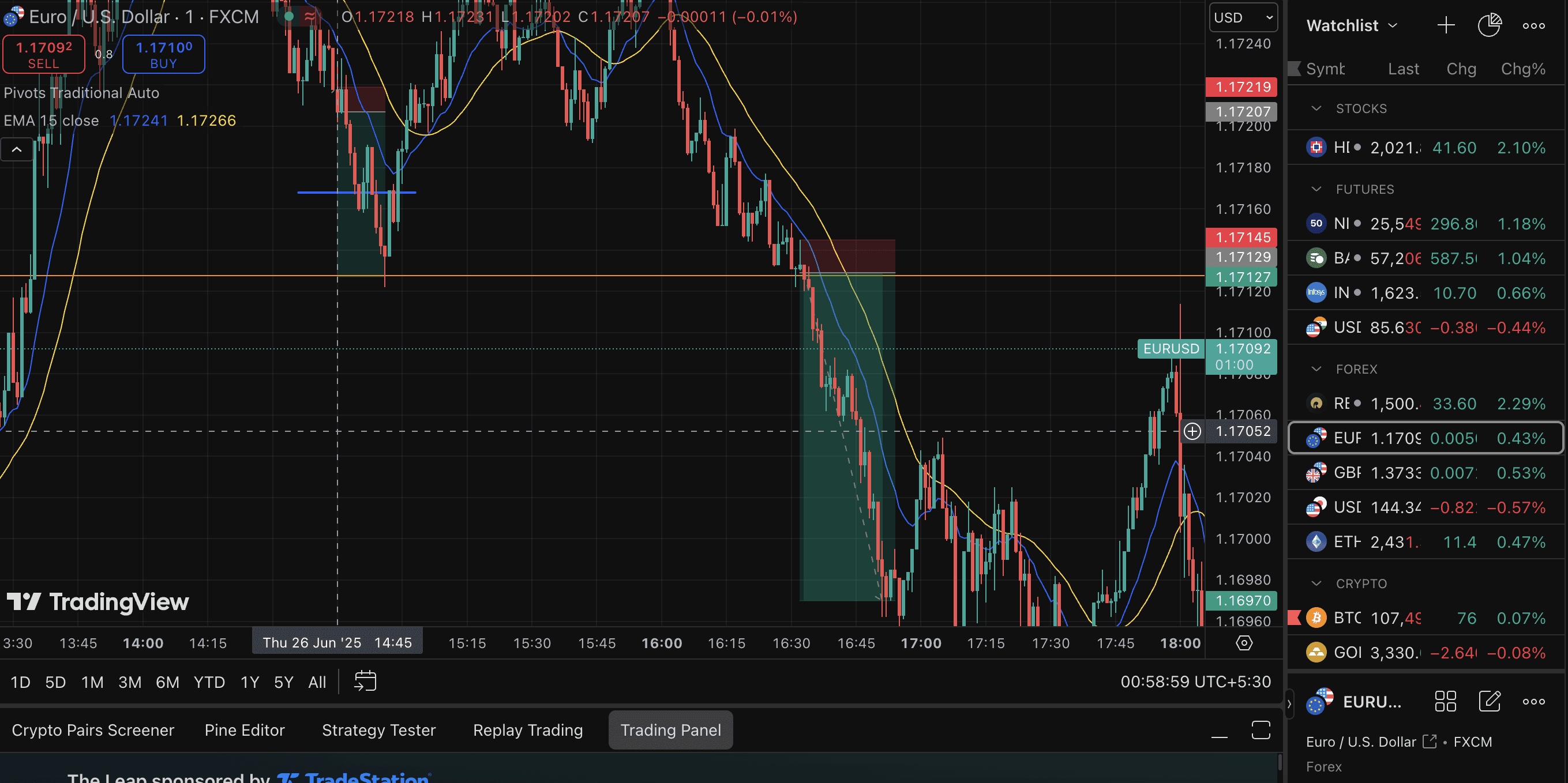
Task: Switch to the Pine Editor tab
Action: pyautogui.click(x=244, y=730)
